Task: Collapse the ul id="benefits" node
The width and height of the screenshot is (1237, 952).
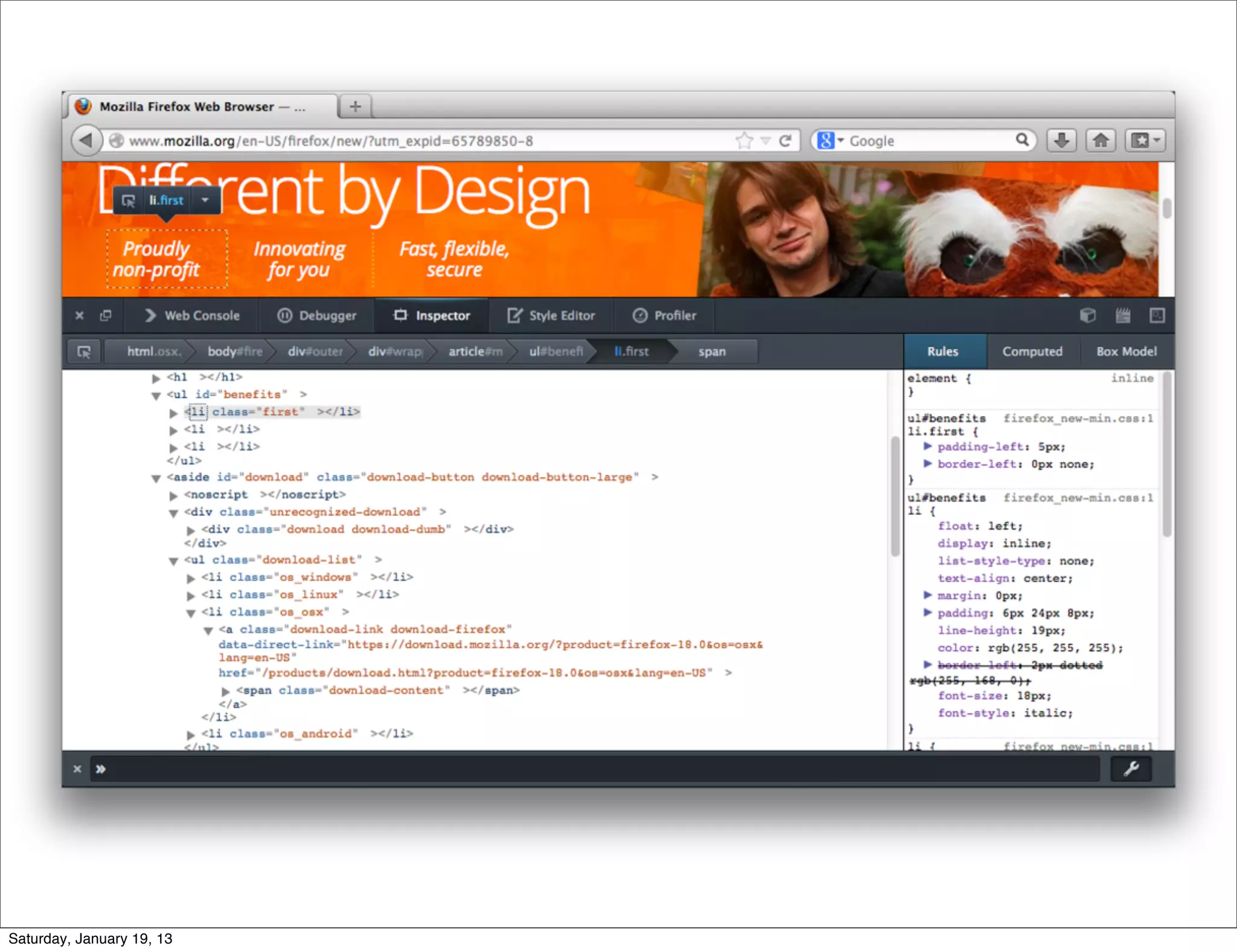Action: (156, 396)
